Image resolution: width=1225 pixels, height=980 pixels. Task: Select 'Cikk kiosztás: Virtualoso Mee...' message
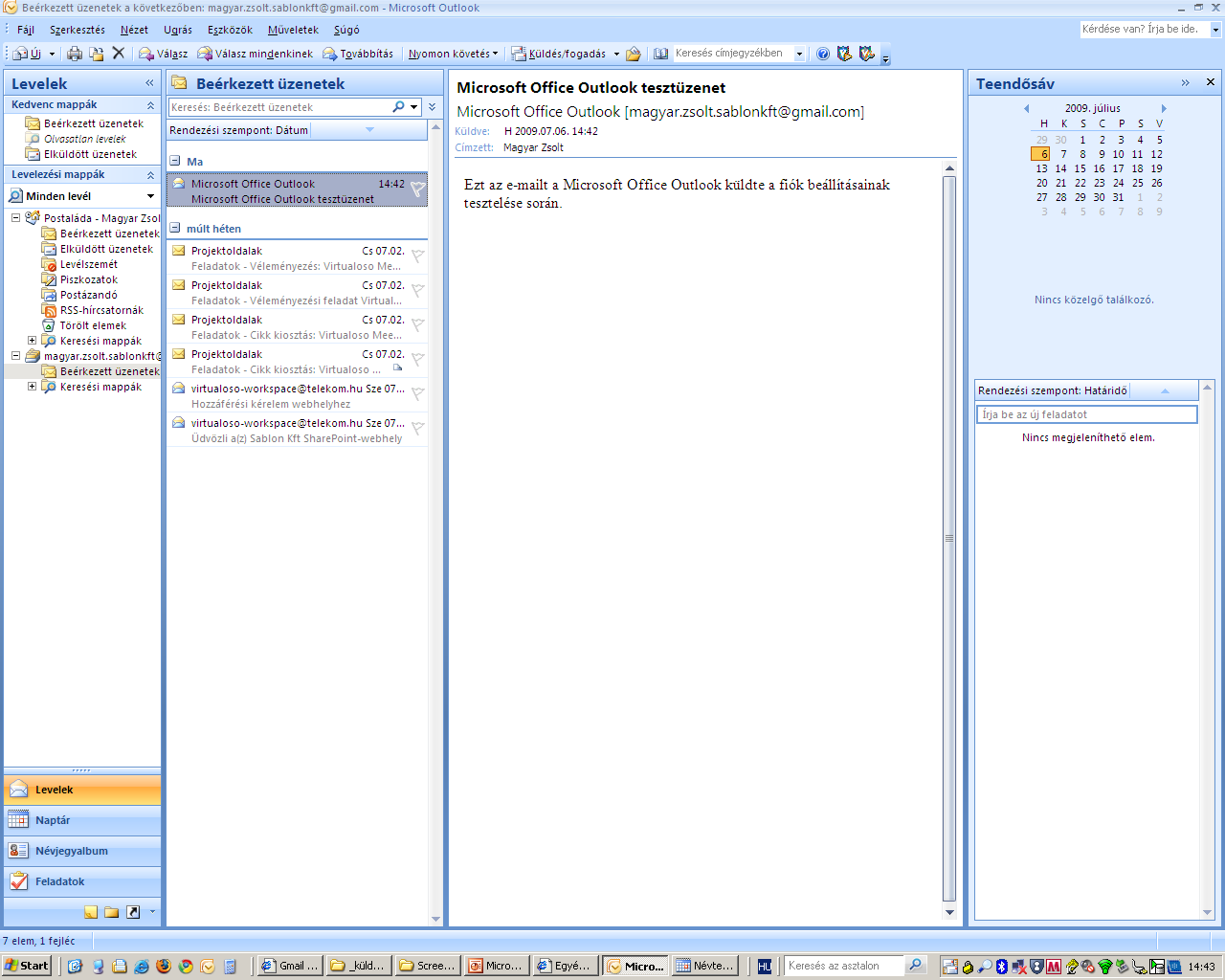[x=297, y=327]
